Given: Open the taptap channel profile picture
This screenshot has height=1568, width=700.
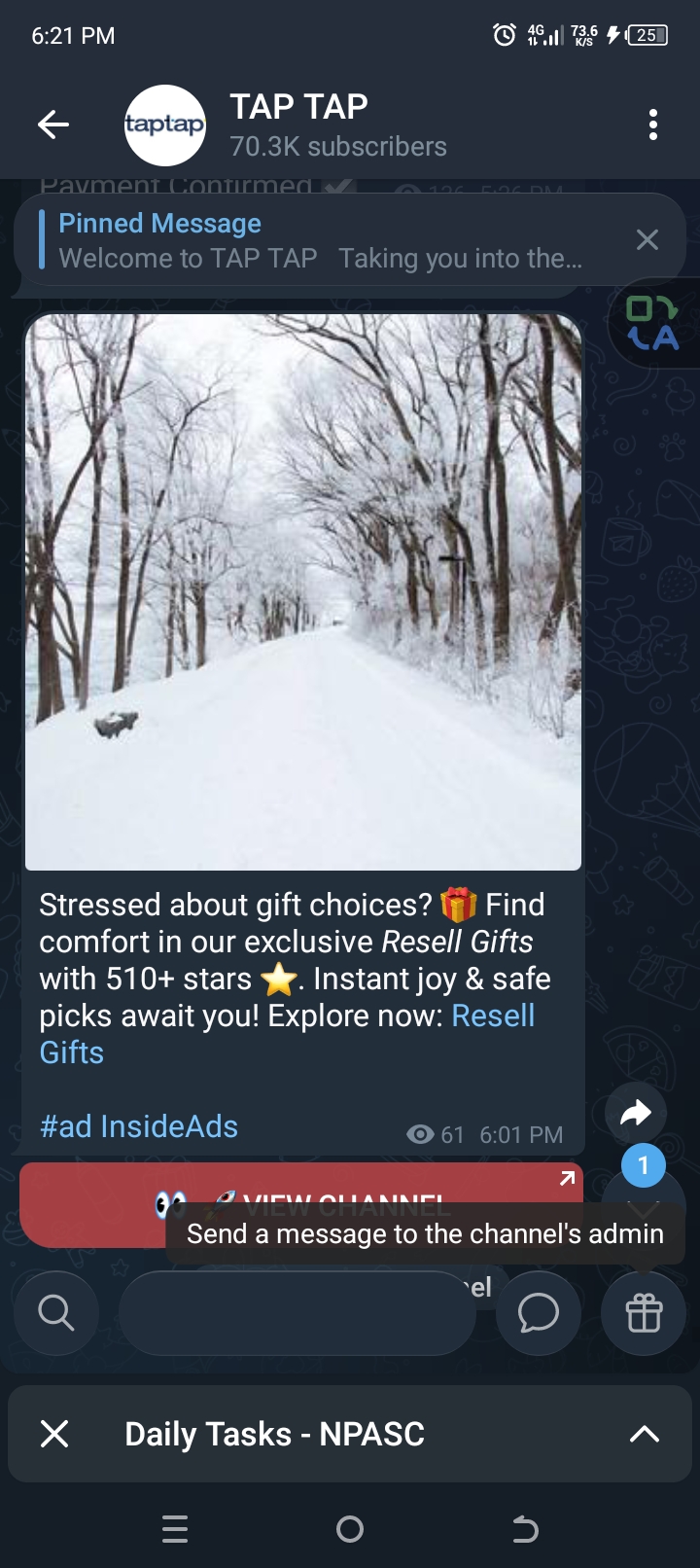Looking at the screenshot, I should pyautogui.click(x=165, y=125).
